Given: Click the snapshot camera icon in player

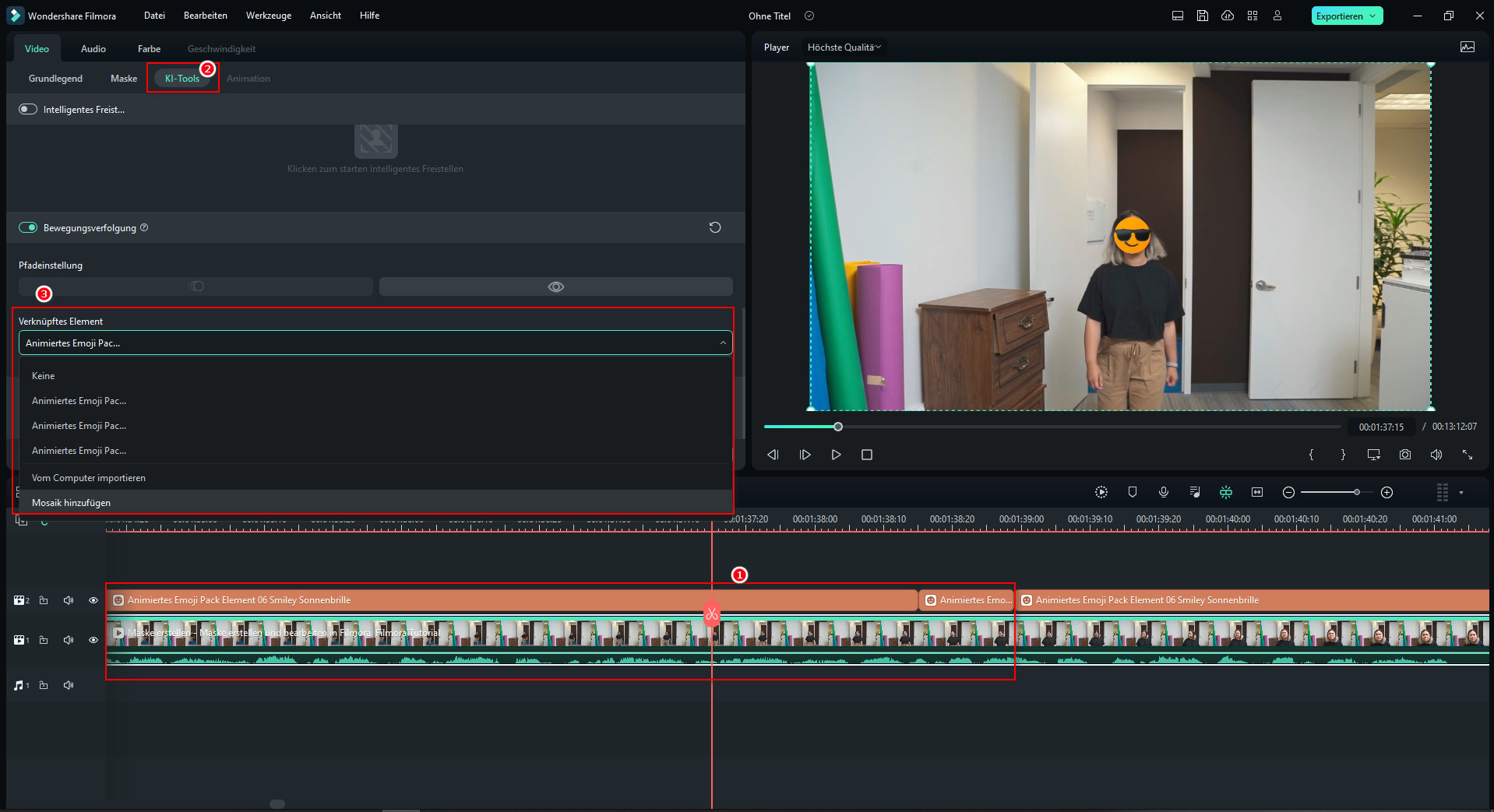Looking at the screenshot, I should (x=1405, y=455).
